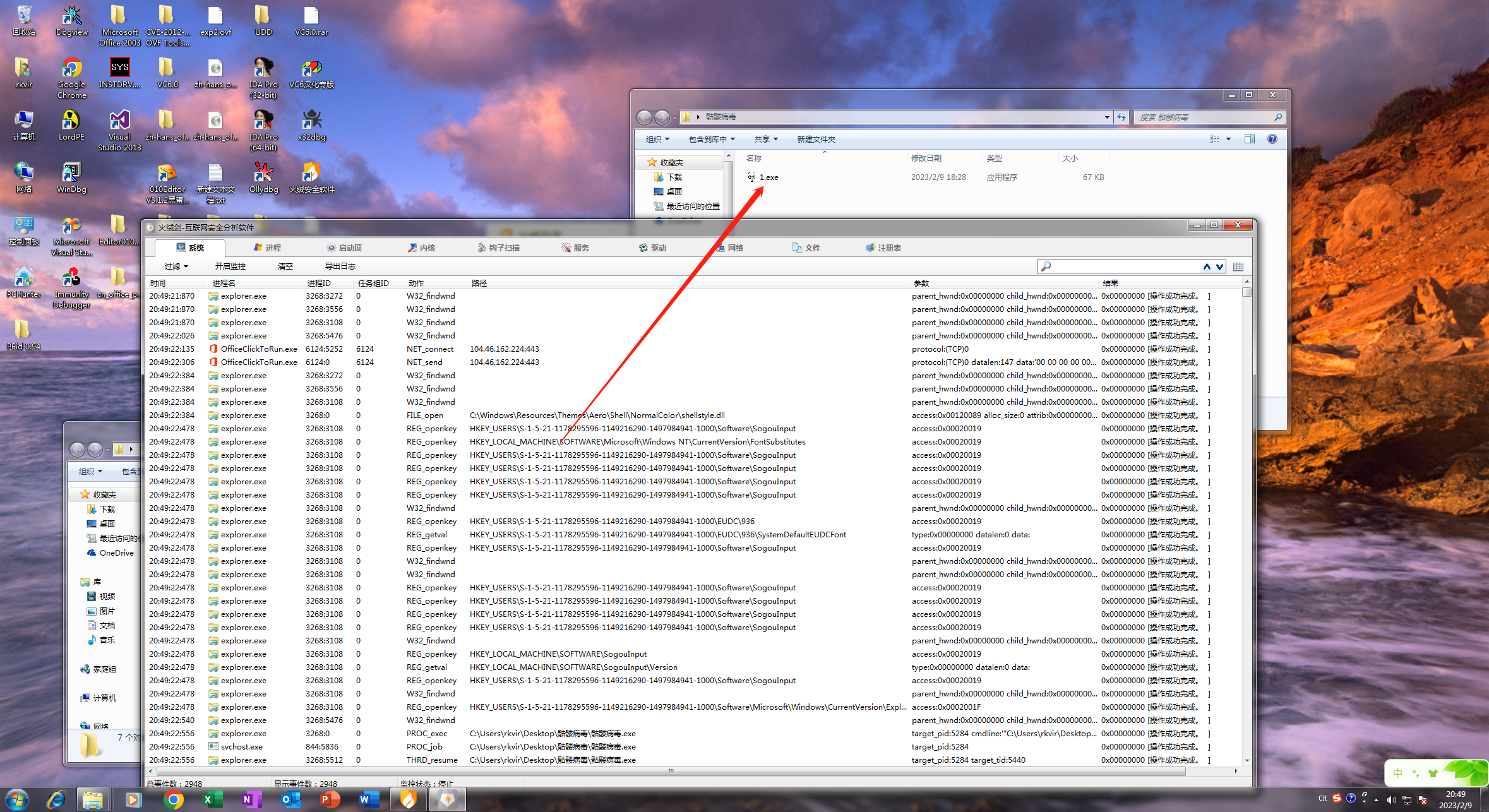Click the Dbgview desktop icon
The width and height of the screenshot is (1489, 812).
coord(72,20)
